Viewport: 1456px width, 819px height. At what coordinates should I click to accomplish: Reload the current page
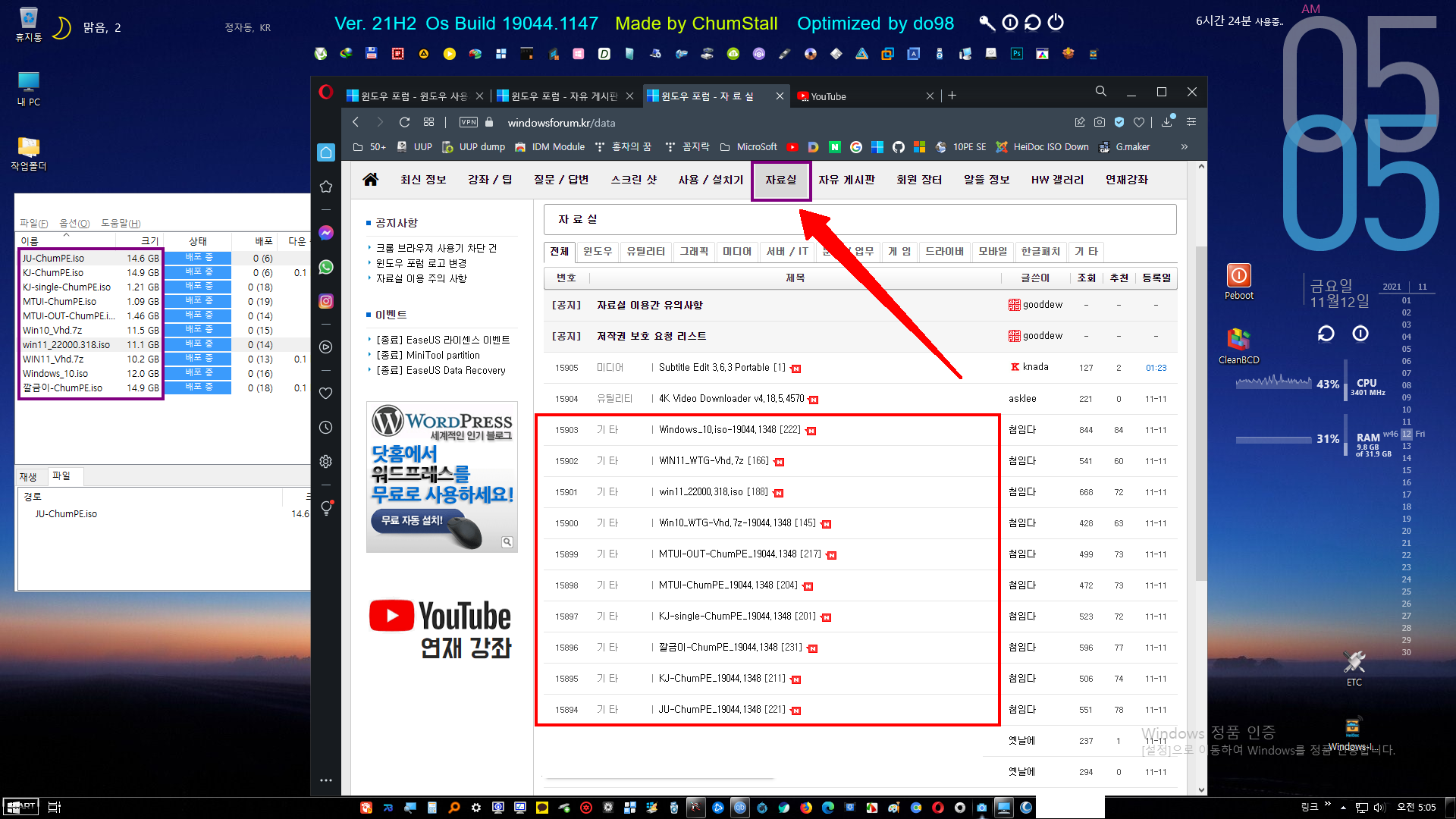404,122
